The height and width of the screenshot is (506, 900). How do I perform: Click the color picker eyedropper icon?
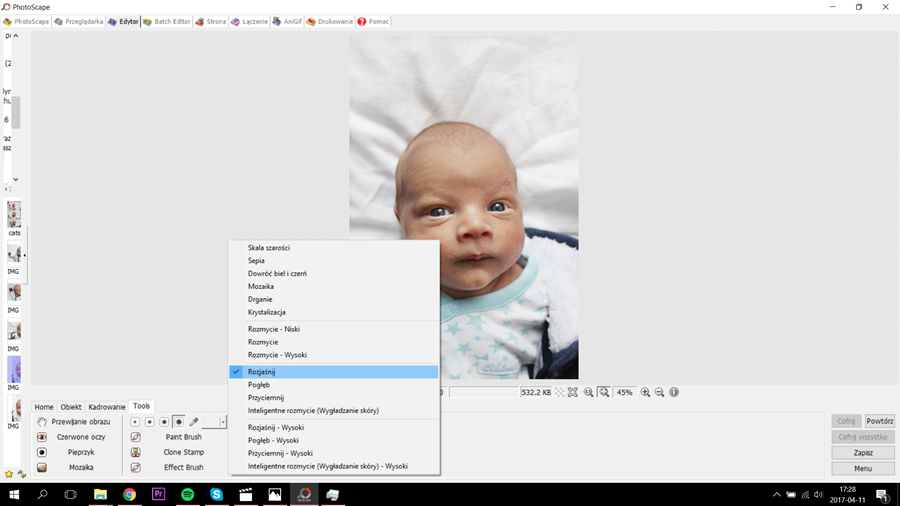(x=194, y=422)
